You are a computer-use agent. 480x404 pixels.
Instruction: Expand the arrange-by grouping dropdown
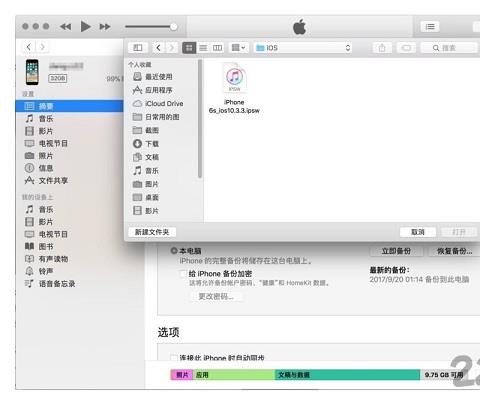click(x=238, y=48)
